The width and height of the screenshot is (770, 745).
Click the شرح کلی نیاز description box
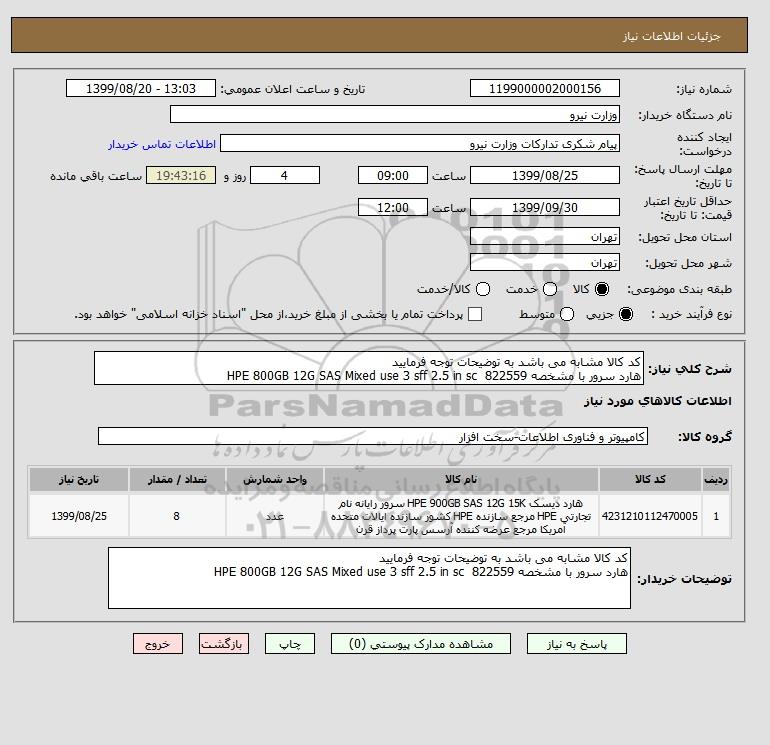369,368
